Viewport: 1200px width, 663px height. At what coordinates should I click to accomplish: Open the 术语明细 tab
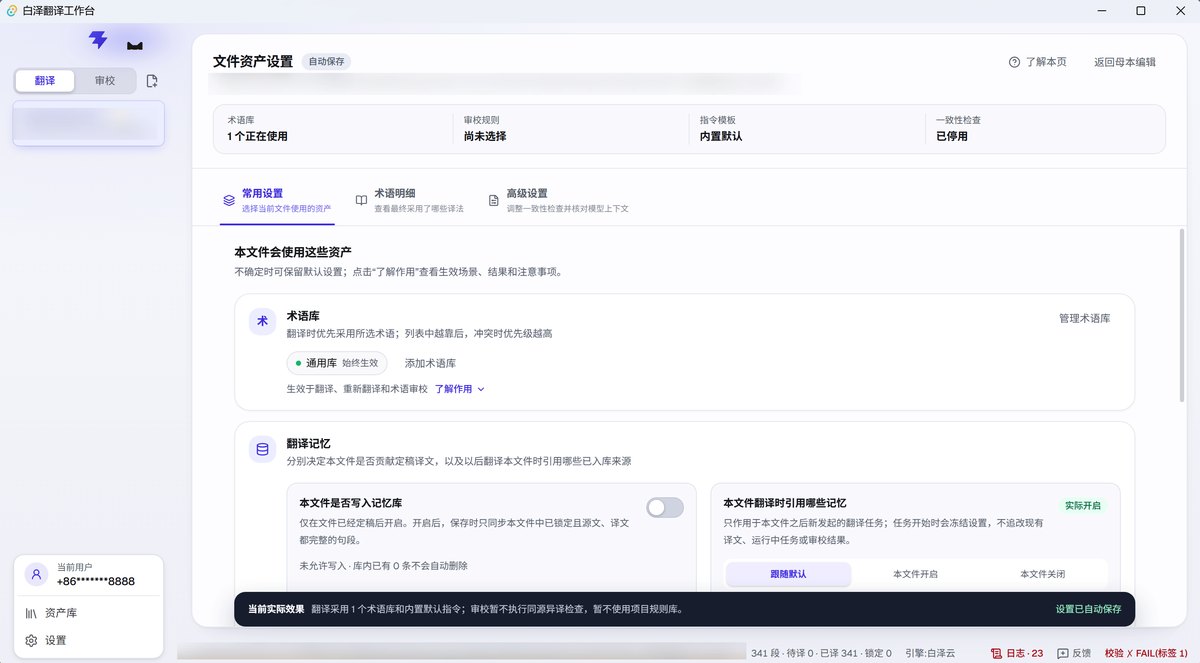(x=410, y=200)
